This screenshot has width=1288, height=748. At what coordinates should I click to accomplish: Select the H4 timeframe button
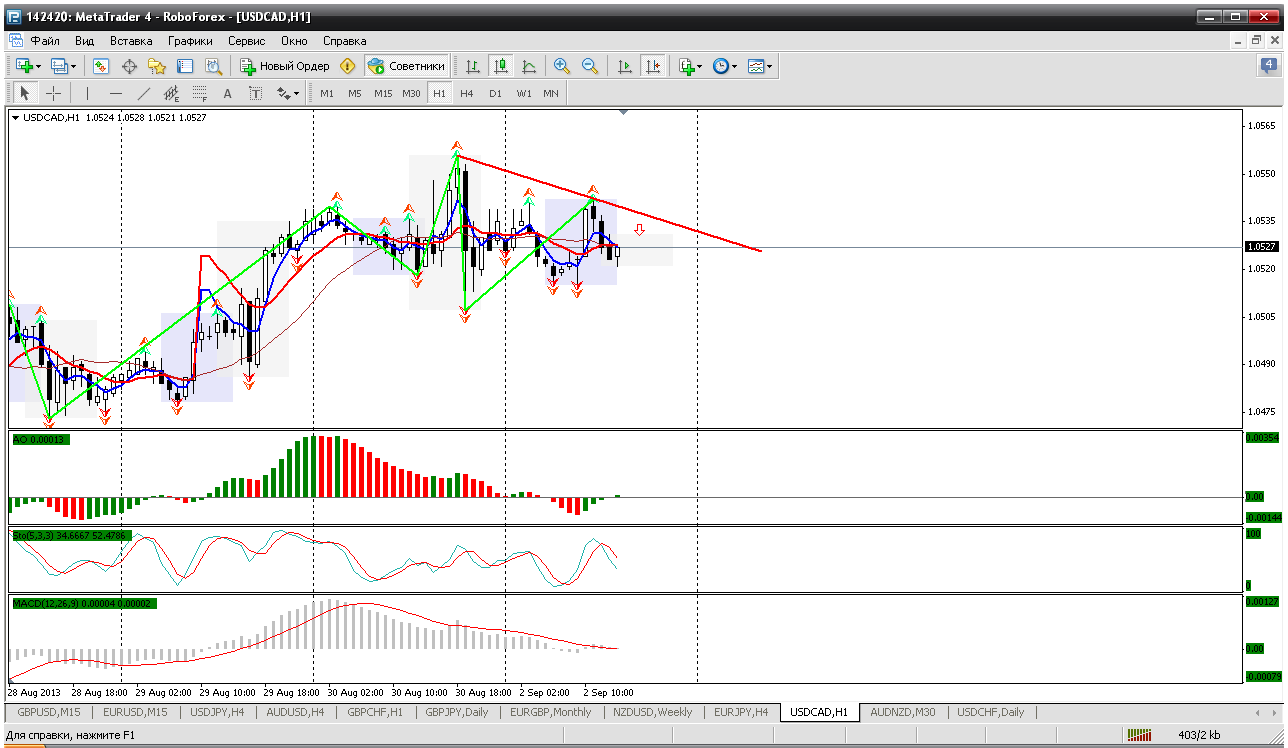click(x=467, y=93)
